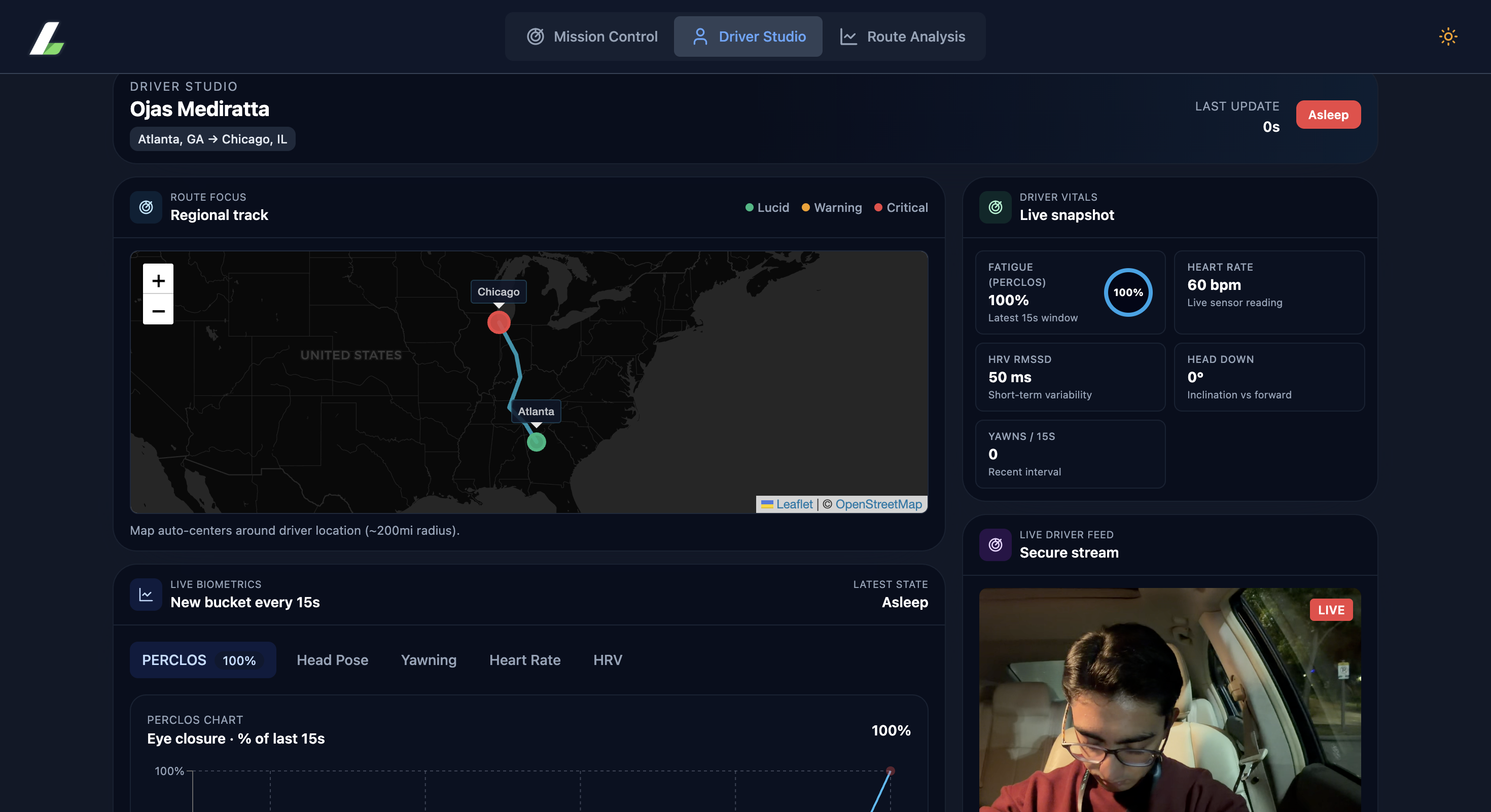Click the green slash app logo
The image size is (1491, 812).
click(47, 38)
